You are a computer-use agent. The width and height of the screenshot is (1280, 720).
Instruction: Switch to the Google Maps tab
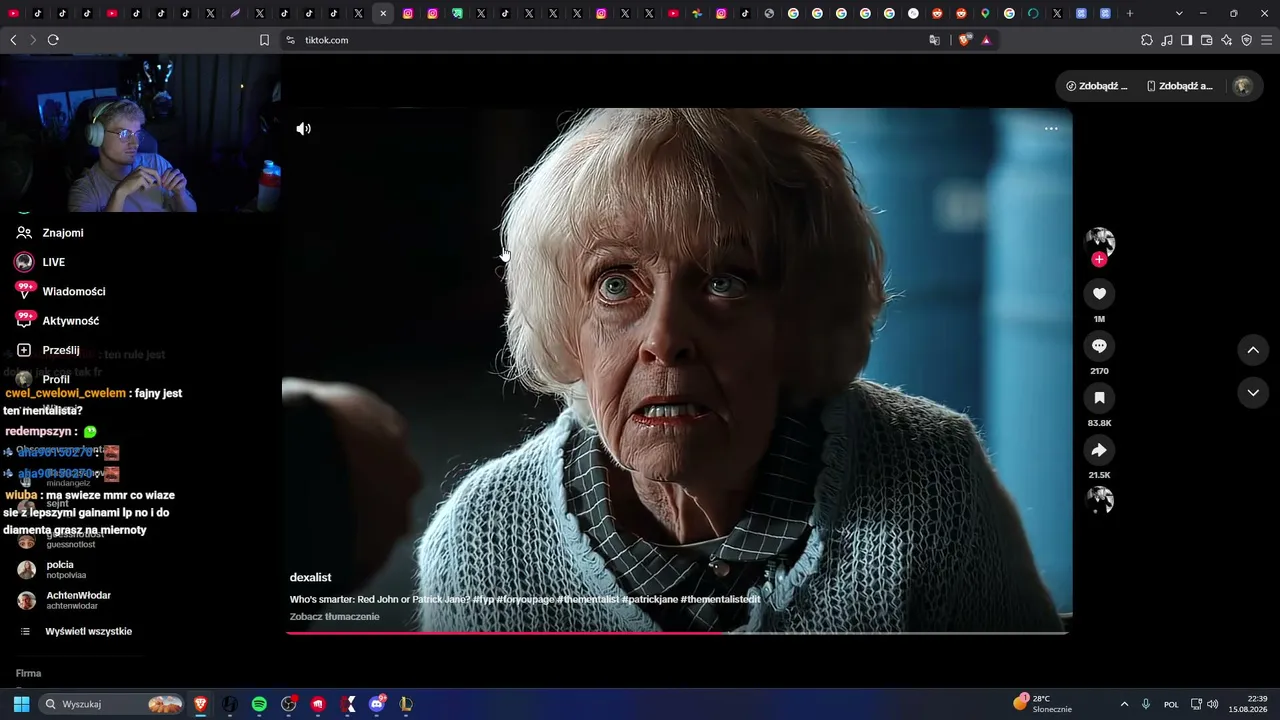click(985, 13)
